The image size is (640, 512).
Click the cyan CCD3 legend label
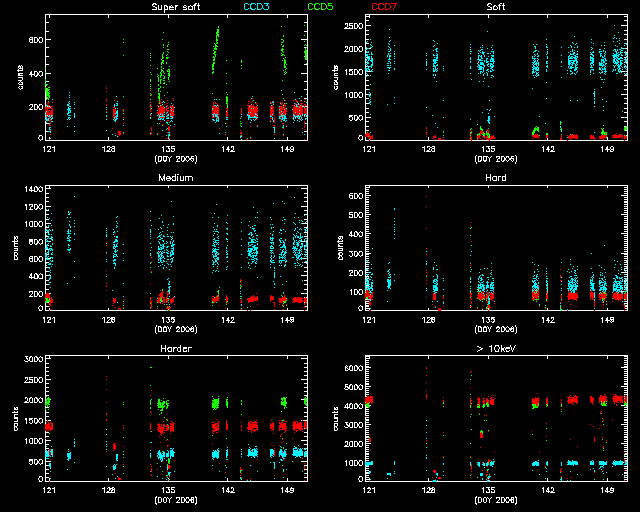pos(260,7)
